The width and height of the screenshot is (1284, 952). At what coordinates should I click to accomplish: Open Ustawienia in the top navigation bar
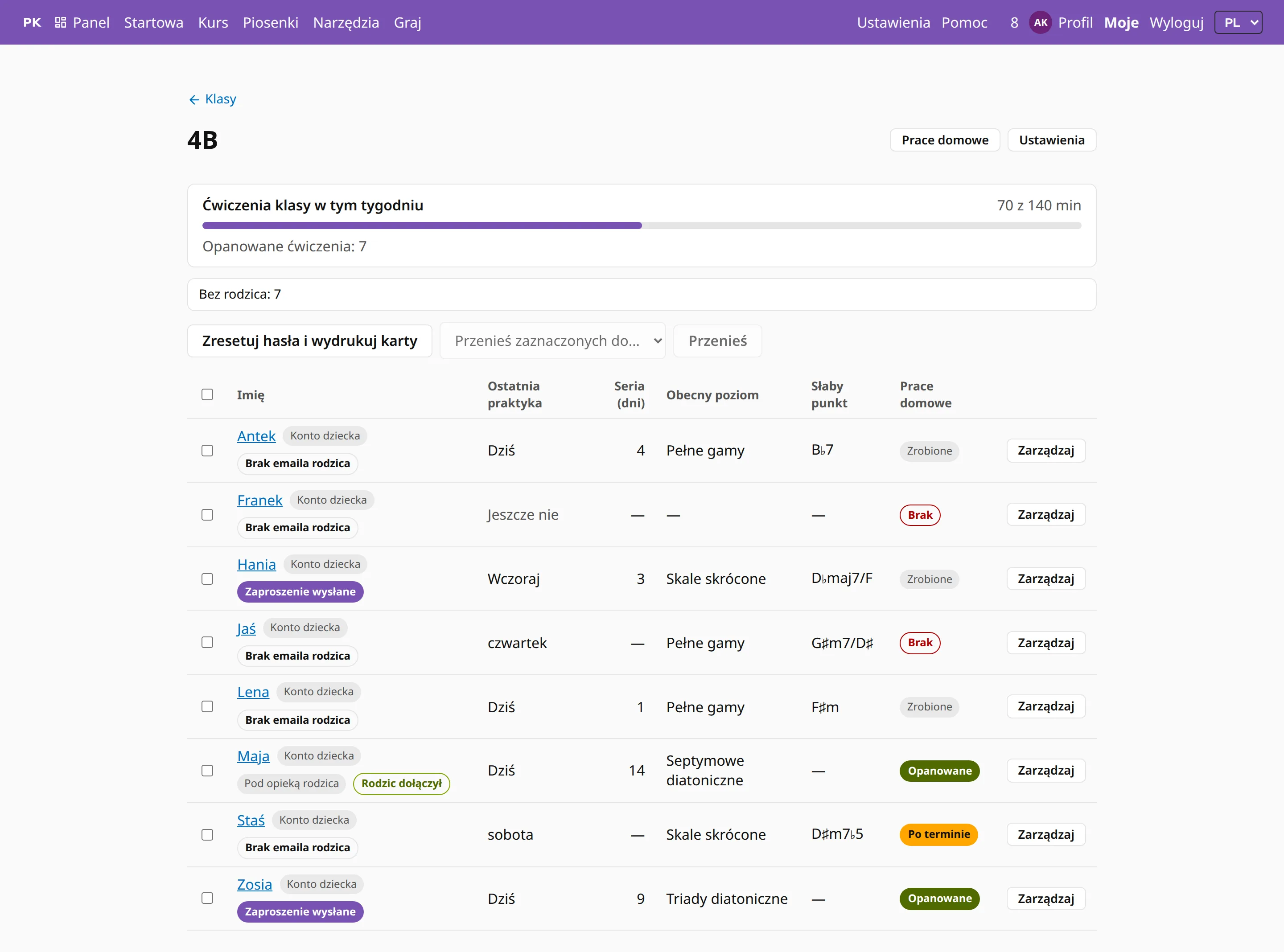point(893,22)
